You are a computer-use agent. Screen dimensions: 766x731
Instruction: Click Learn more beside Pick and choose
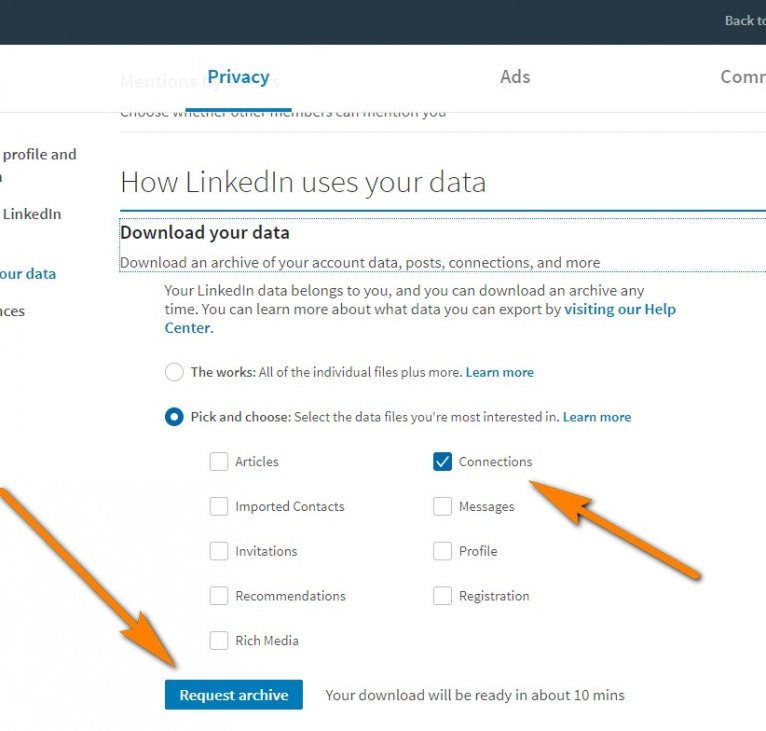(x=597, y=417)
